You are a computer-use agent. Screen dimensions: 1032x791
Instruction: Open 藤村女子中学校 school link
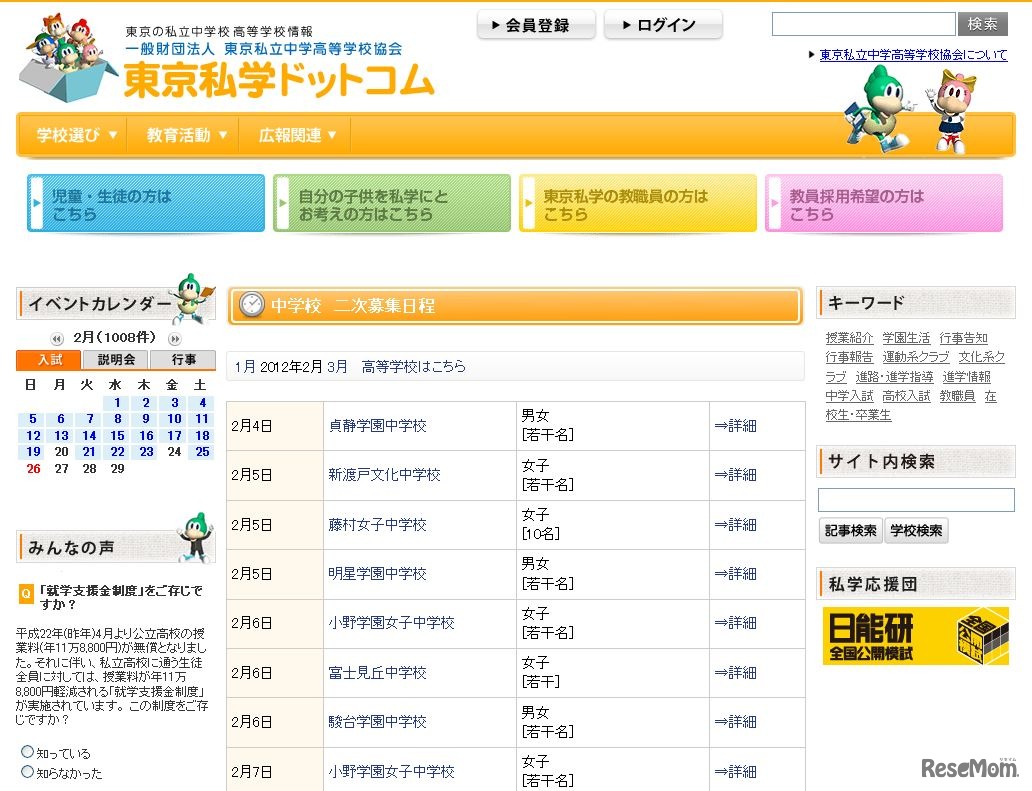point(377,524)
